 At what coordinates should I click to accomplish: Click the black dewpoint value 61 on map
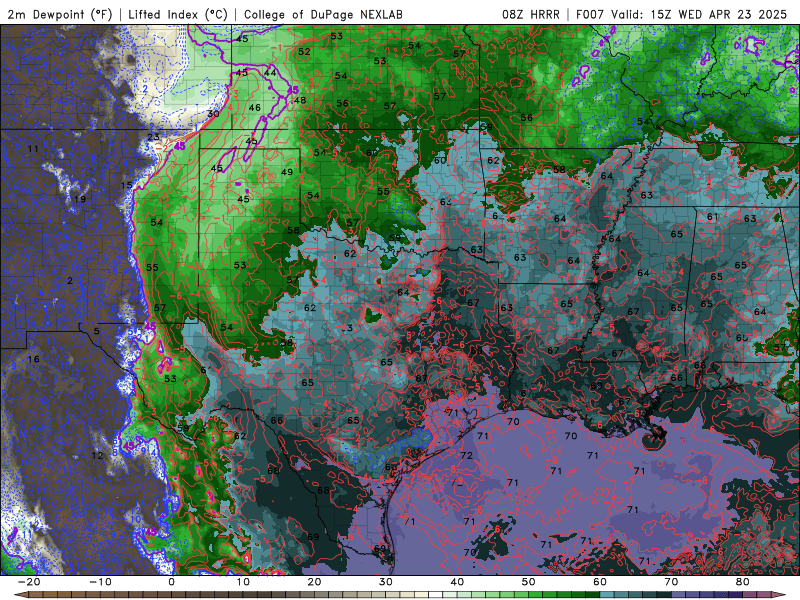point(713,217)
